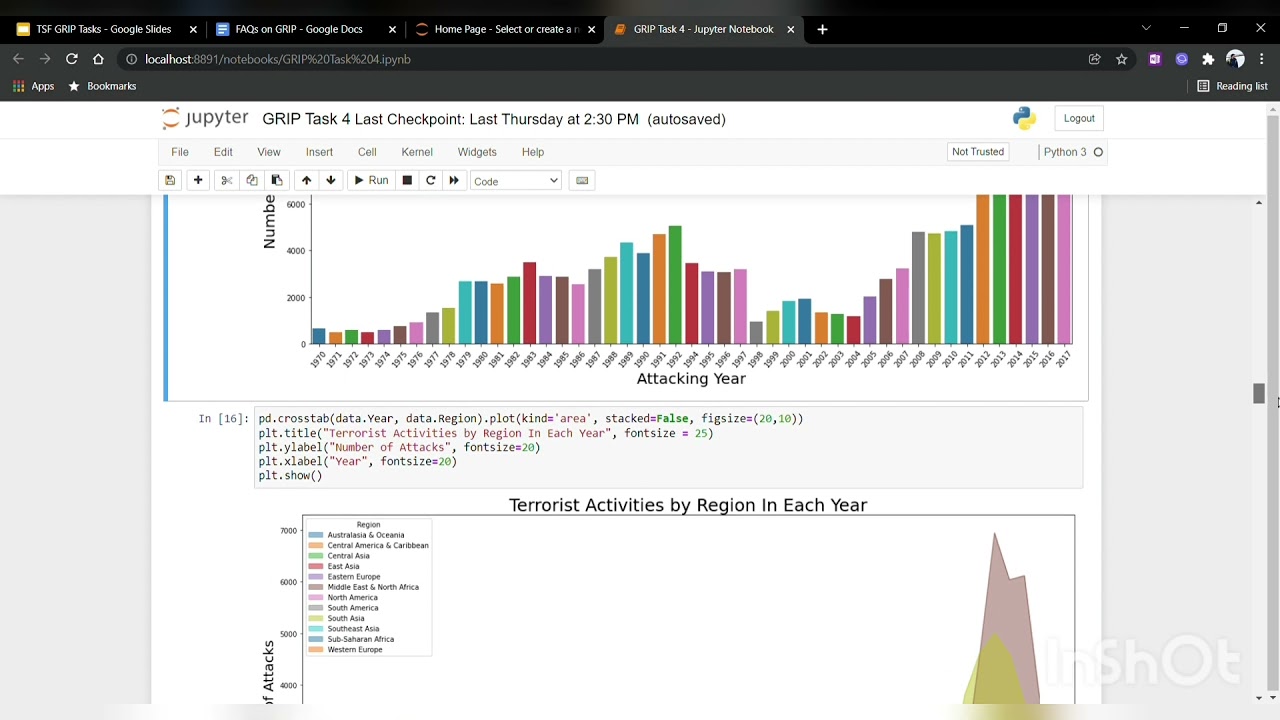Open the Apps shortcut in bookmarks bar
Screen dimensions: 1280x720
[33, 86]
